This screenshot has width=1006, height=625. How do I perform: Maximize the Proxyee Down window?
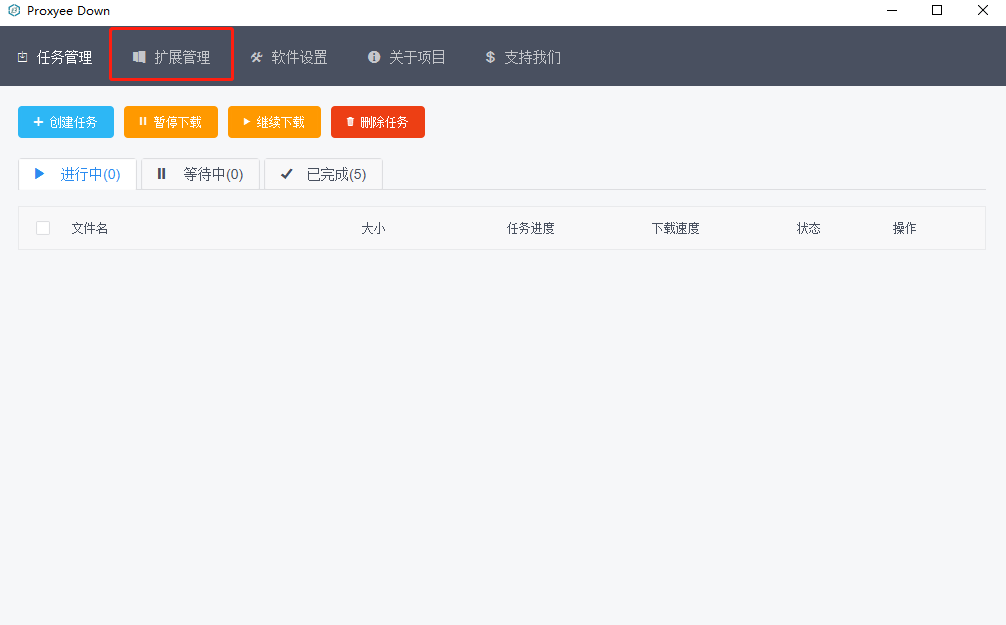[937, 10]
